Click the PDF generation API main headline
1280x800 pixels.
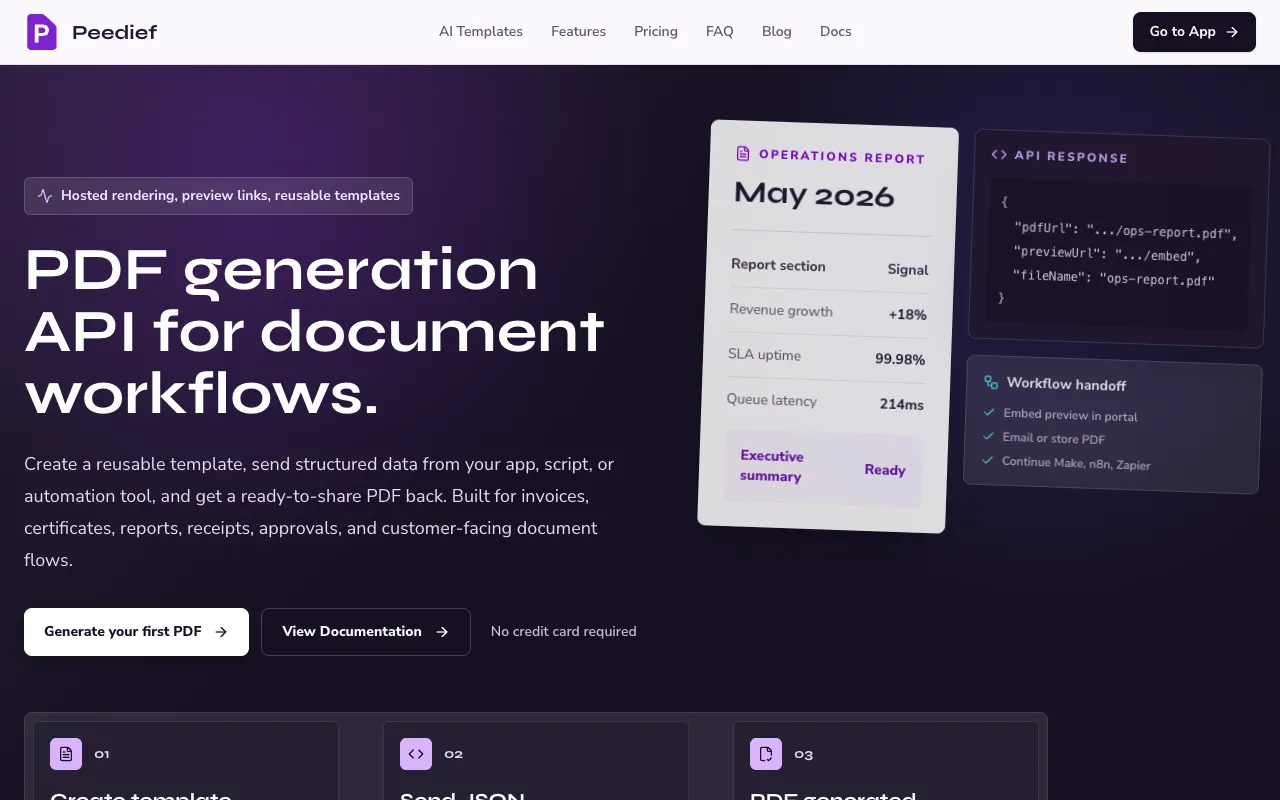(315, 332)
